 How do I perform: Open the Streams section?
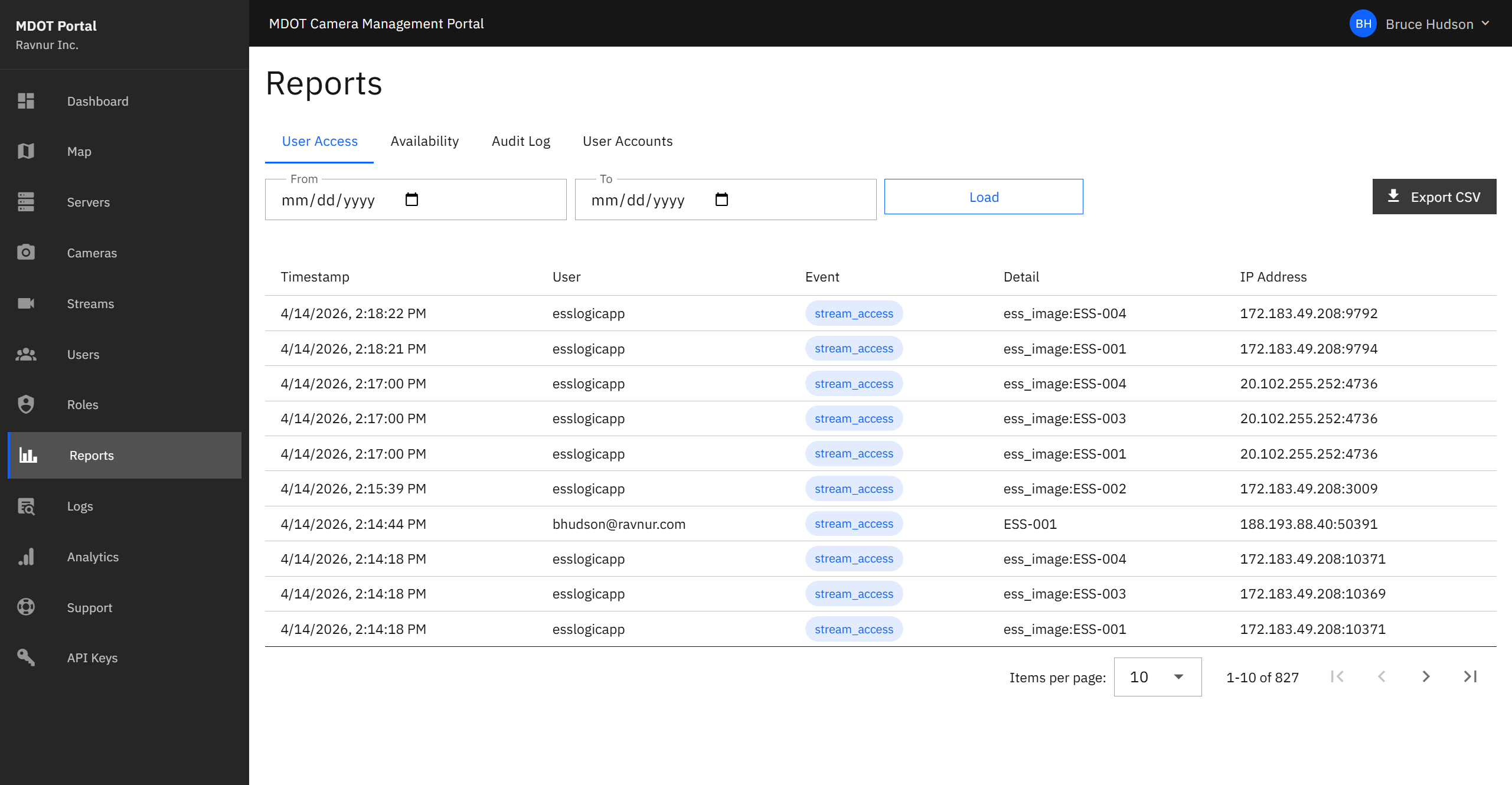pos(90,303)
